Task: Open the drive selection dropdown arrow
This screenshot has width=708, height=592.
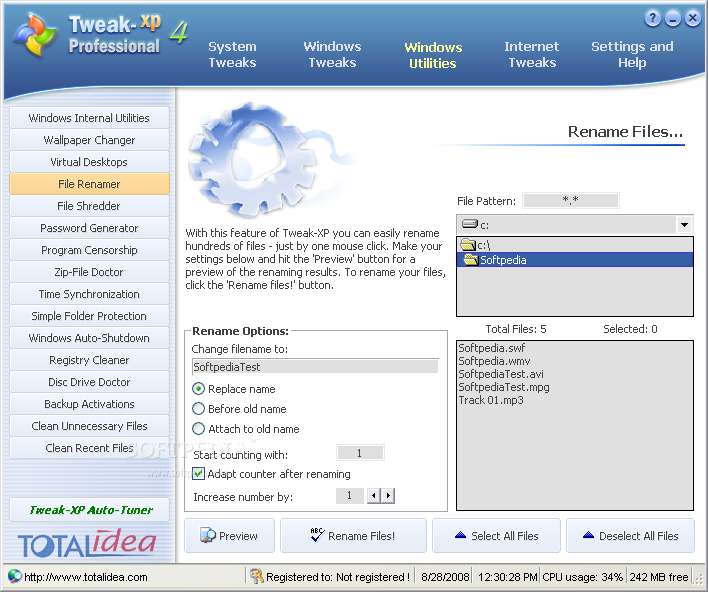Action: coord(684,224)
